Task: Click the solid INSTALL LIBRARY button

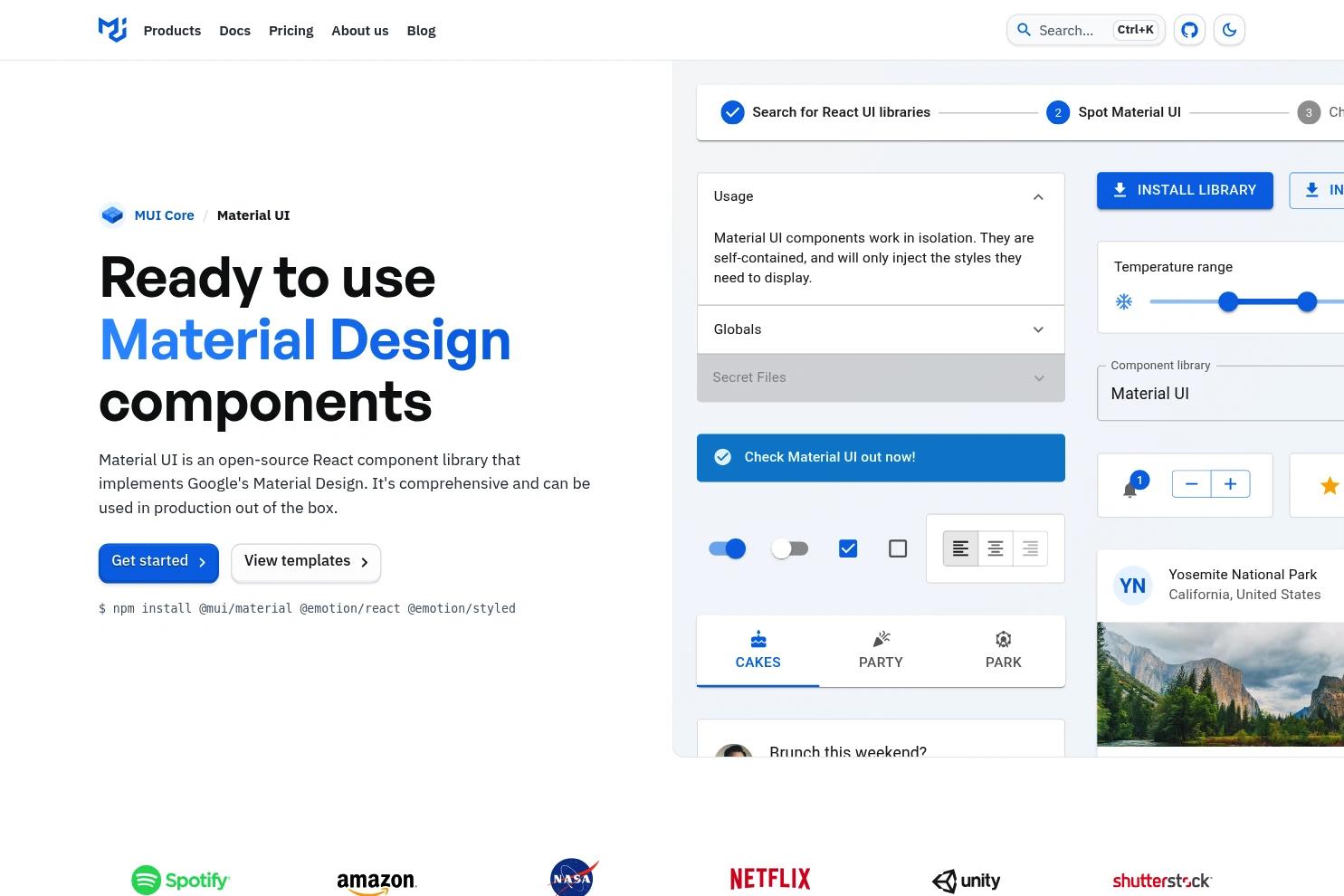Action: pos(1185,190)
